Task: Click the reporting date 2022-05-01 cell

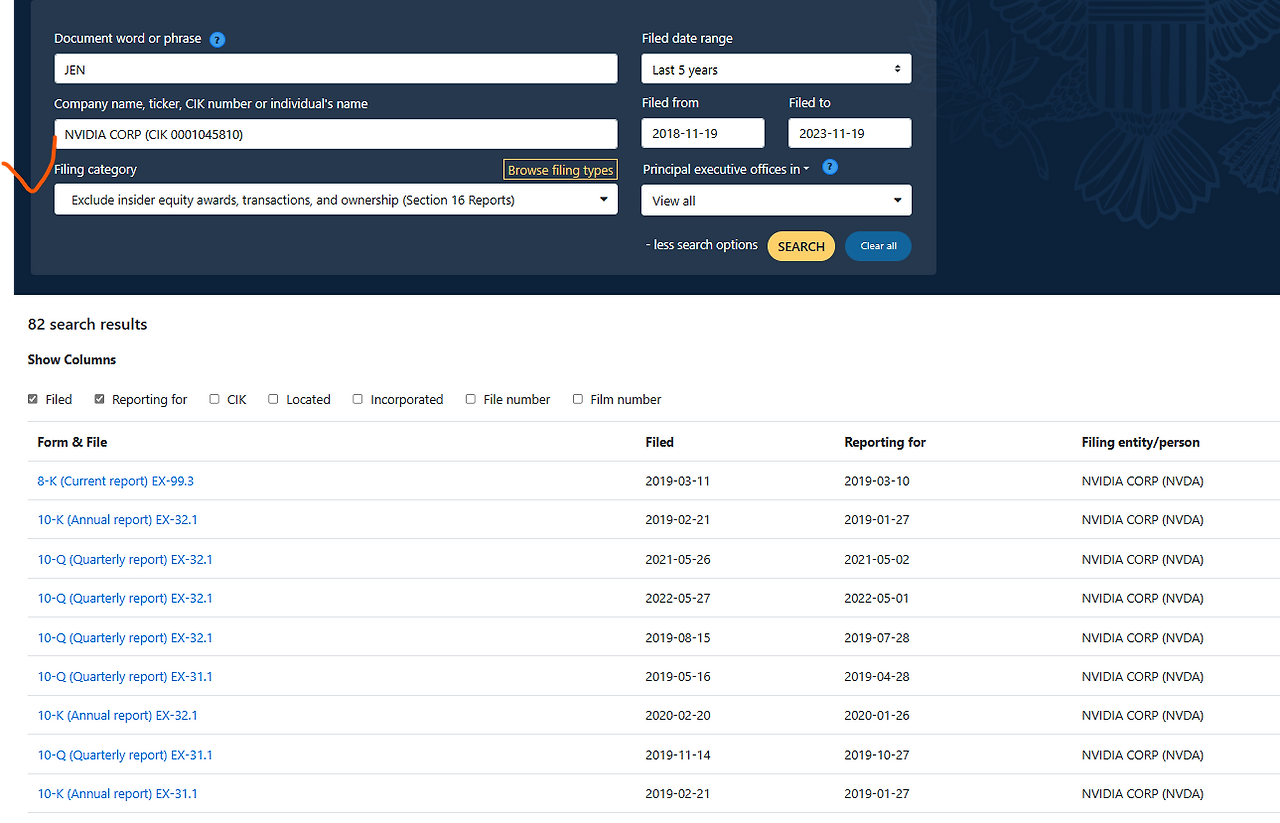Action: pyautogui.click(x=877, y=598)
